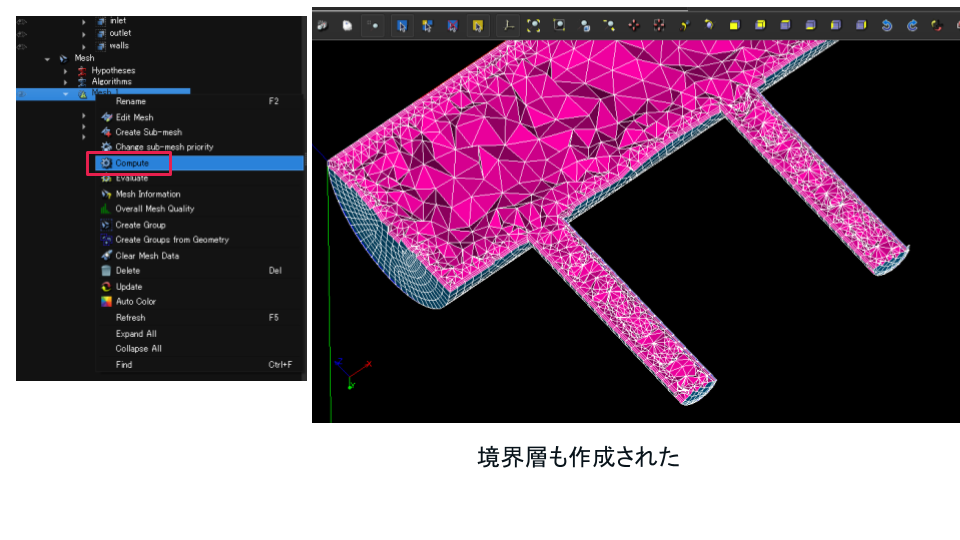Click the Overall Mesh Quality chart icon

(107, 209)
